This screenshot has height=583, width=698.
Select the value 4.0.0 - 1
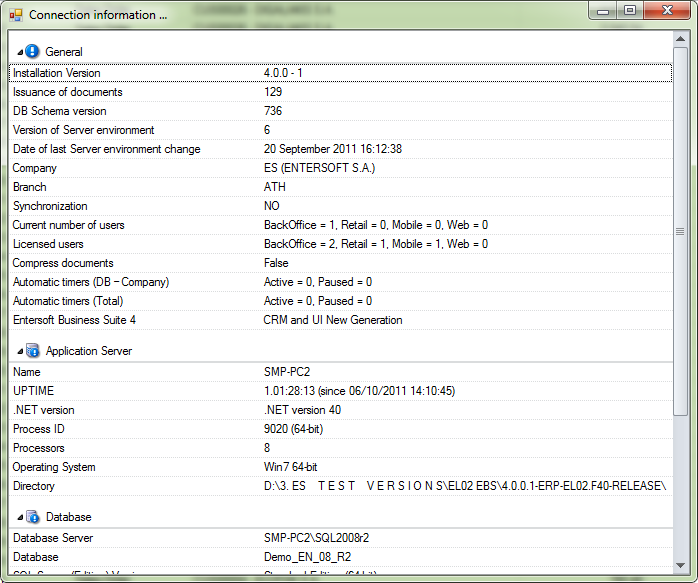tap(283, 73)
